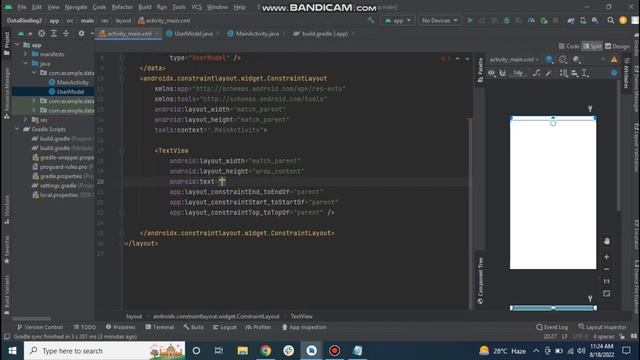
Task: Switch editor to Code view
Action: tap(569, 46)
